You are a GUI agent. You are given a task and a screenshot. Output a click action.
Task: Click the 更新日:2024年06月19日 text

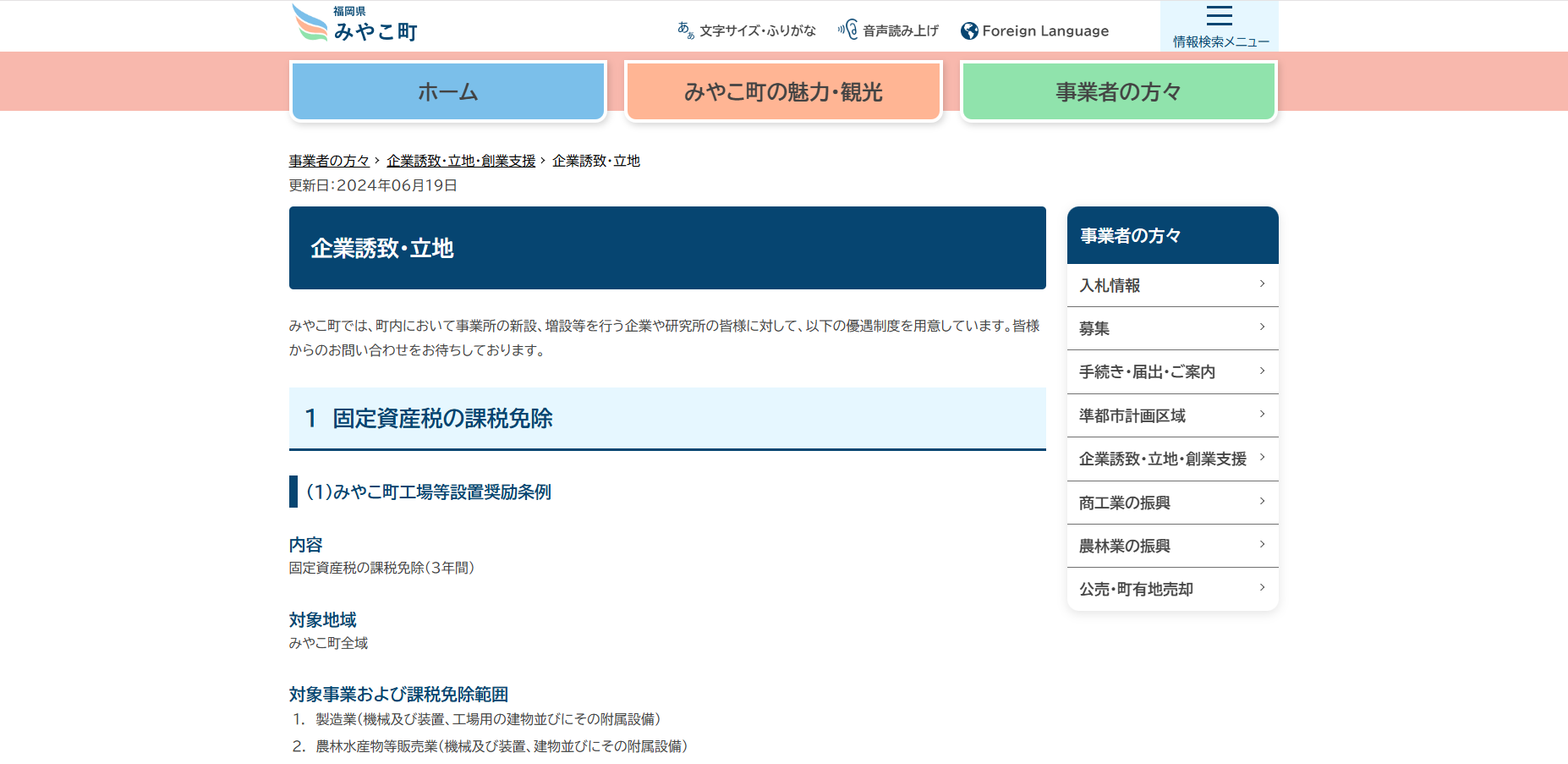[x=373, y=185]
